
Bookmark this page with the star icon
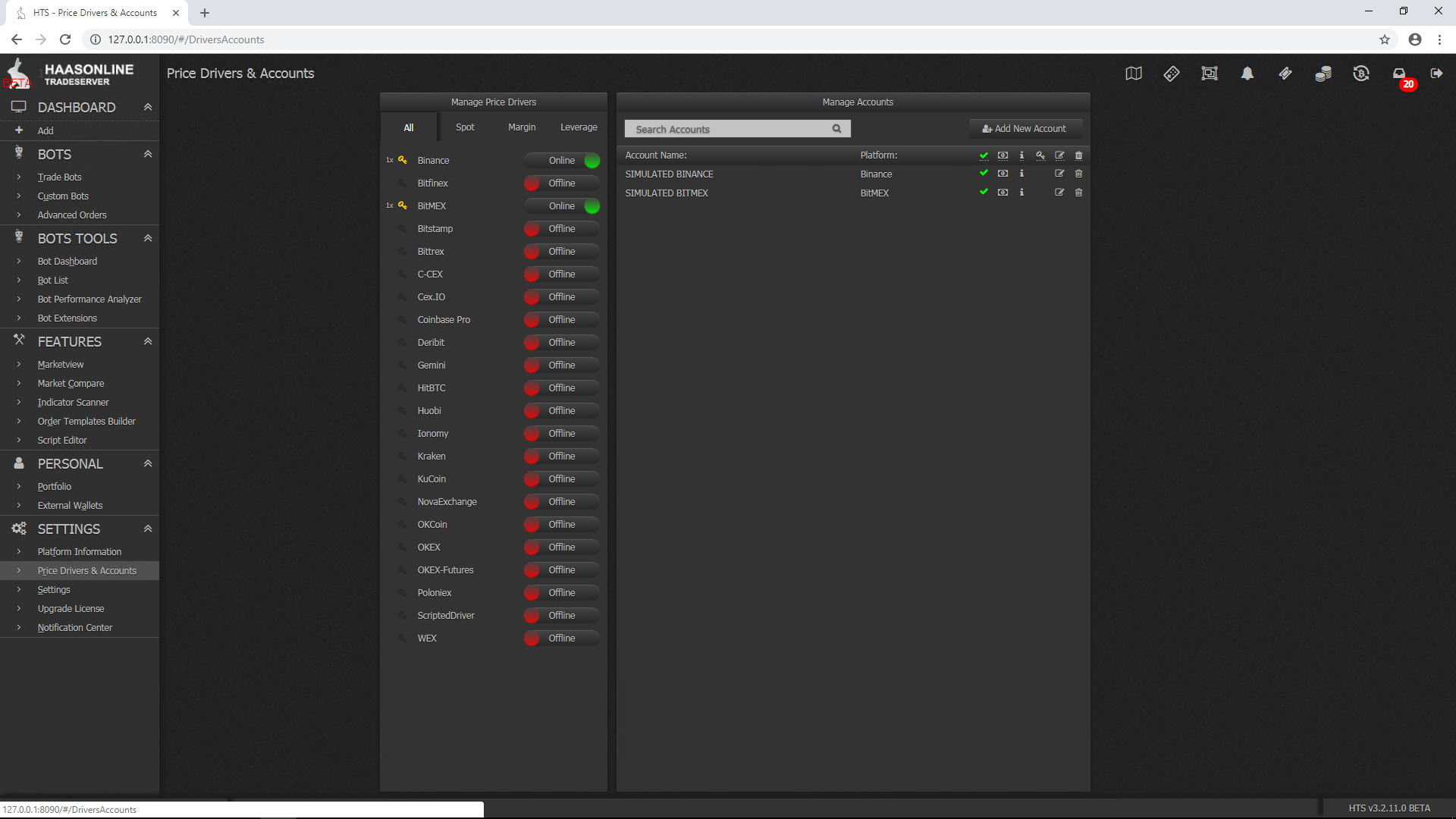tap(1385, 39)
